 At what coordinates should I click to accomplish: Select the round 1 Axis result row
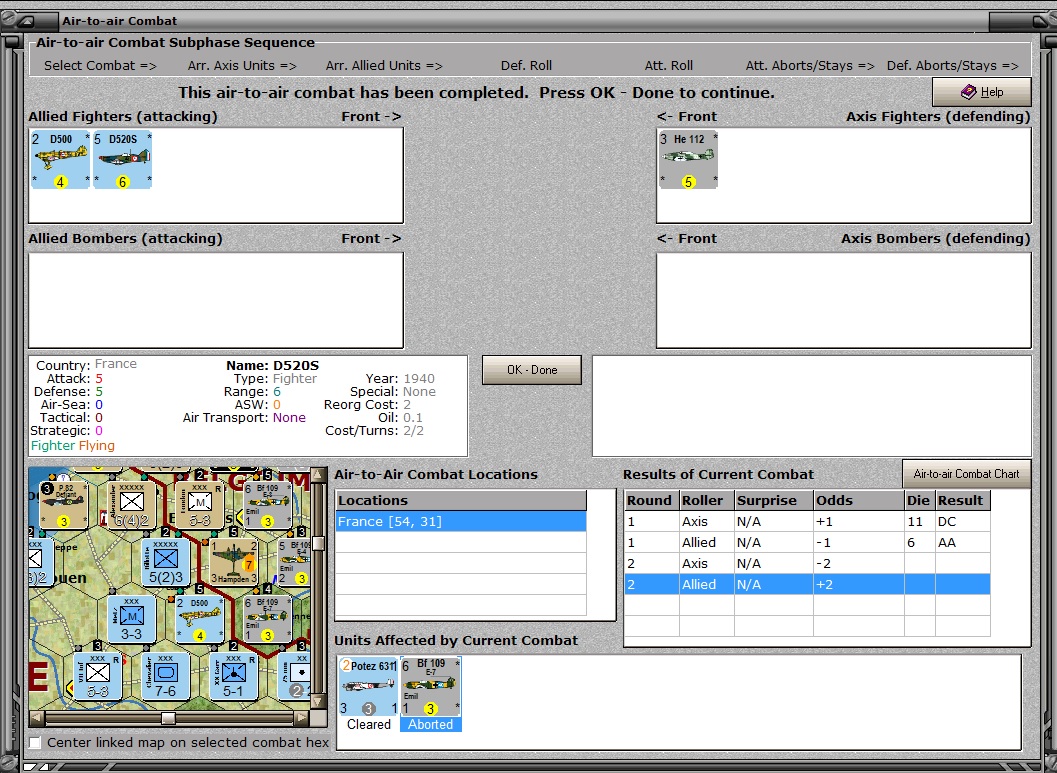point(807,522)
